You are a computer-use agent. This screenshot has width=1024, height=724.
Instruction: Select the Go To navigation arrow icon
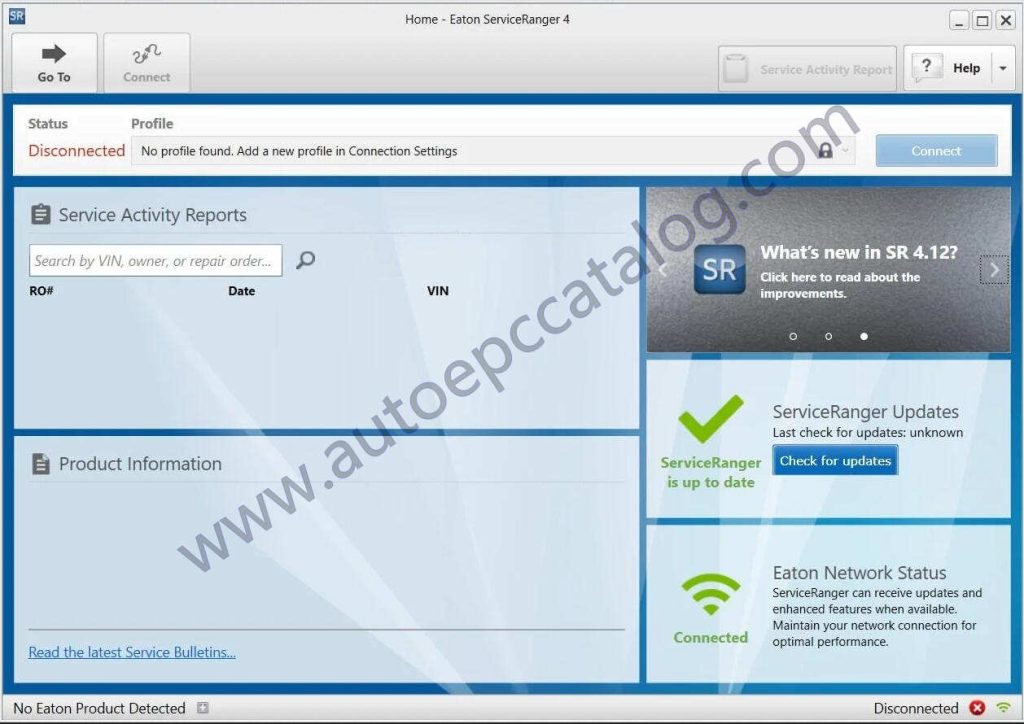click(54, 55)
